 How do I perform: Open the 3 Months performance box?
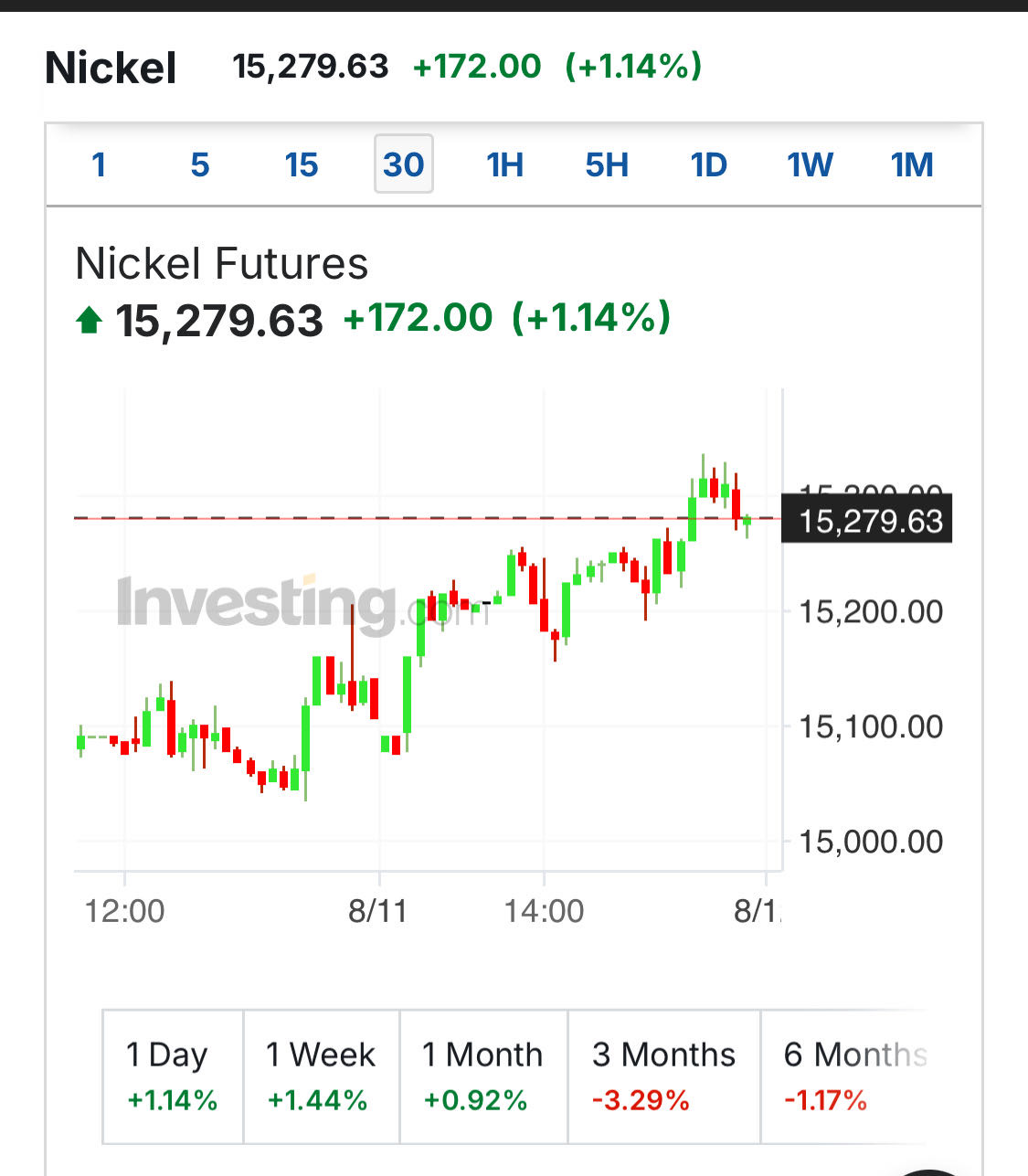pos(663,1076)
